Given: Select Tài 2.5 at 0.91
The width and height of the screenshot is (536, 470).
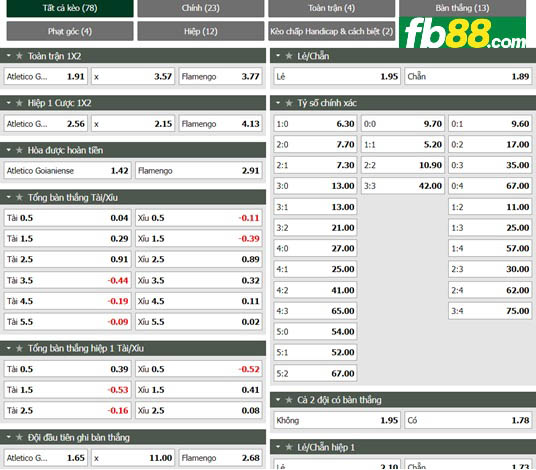Looking at the screenshot, I should (67, 259).
